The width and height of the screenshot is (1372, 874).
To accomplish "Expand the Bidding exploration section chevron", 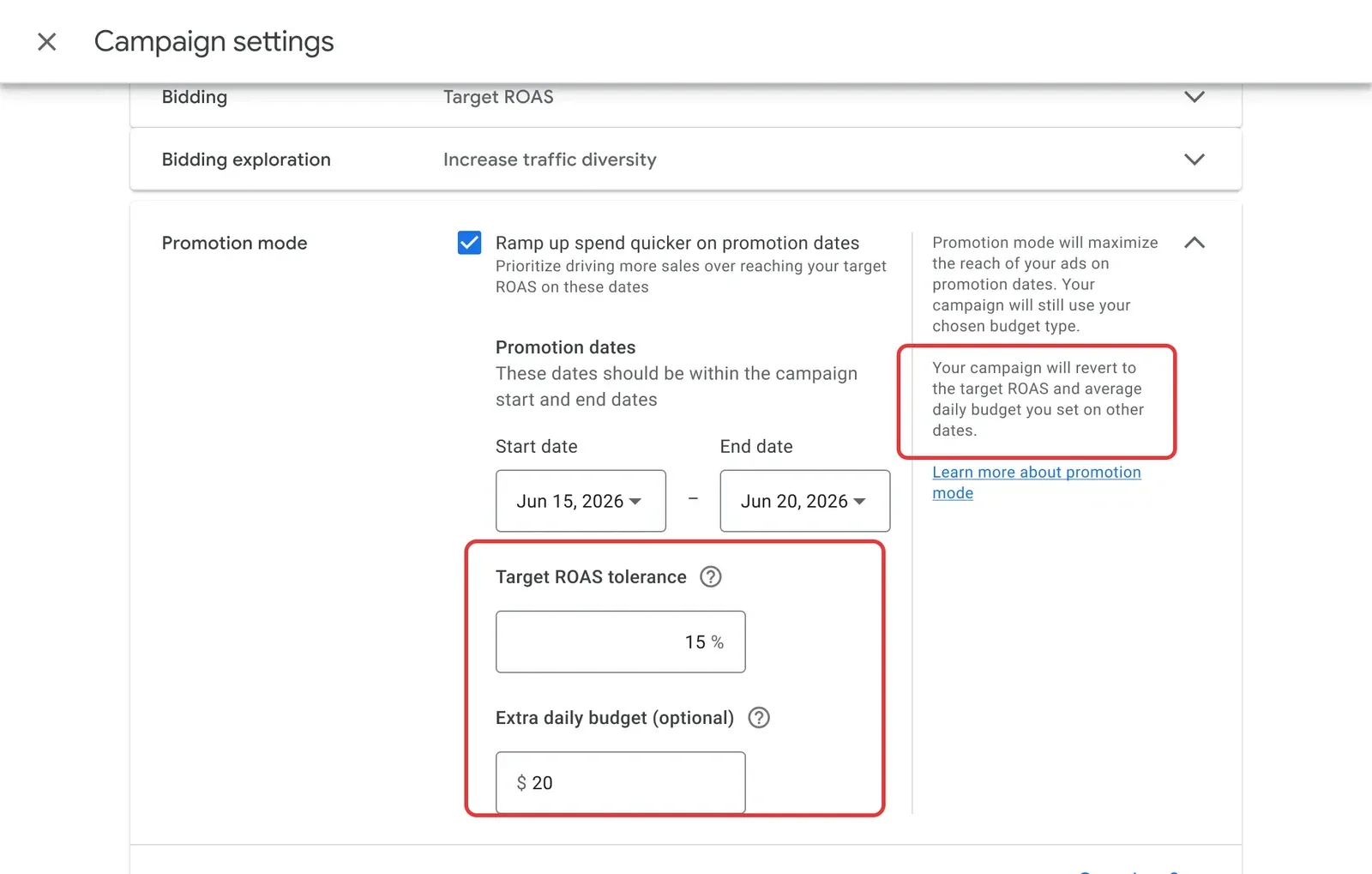I will pos(1194,160).
